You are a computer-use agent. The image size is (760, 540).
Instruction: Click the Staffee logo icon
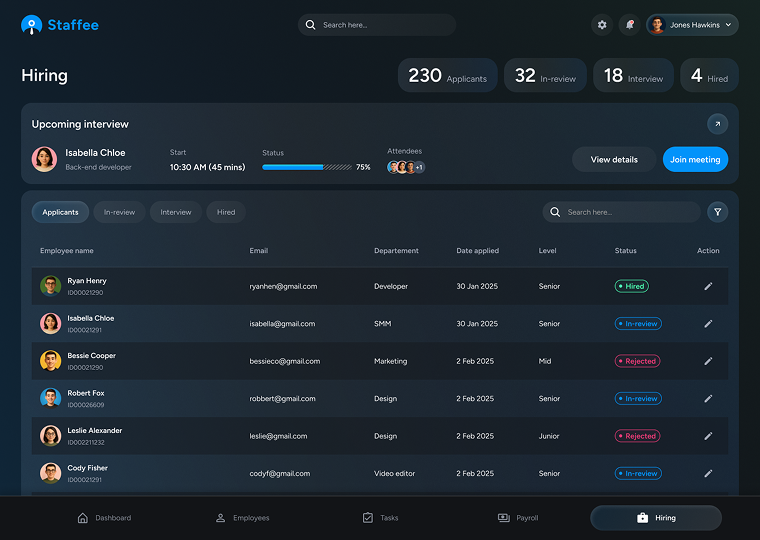(x=32, y=25)
